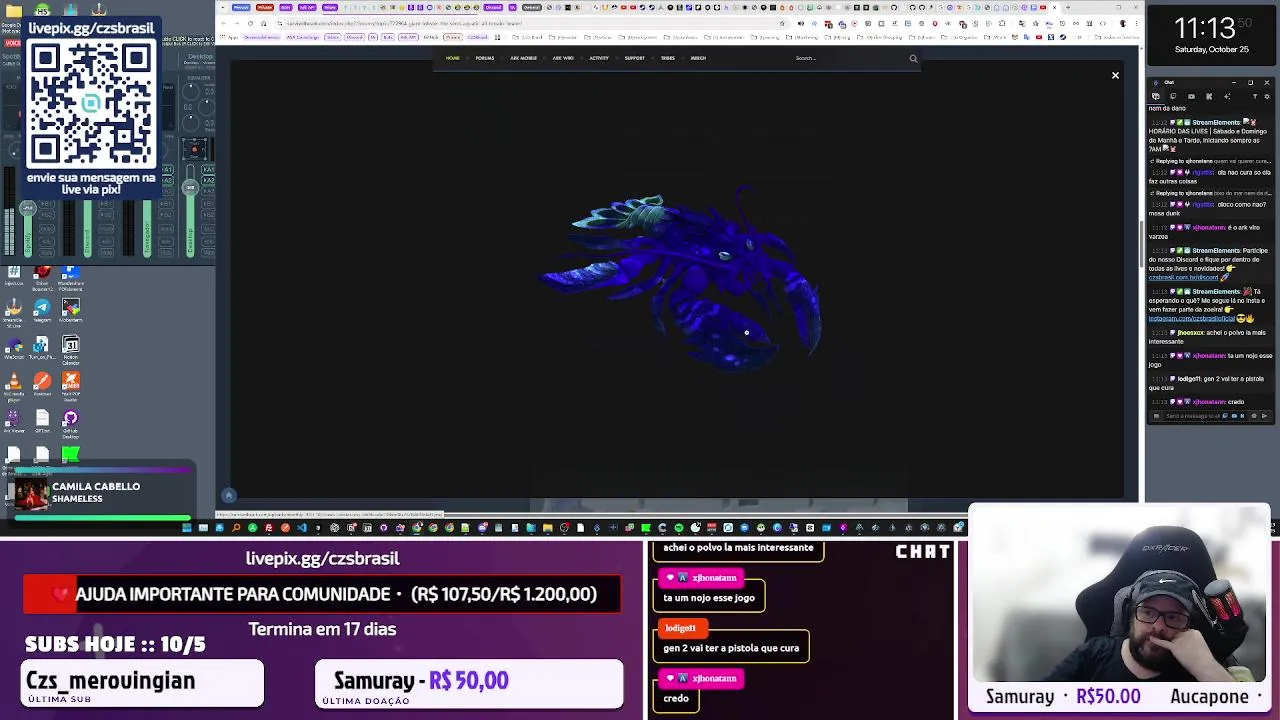
Task: Open the TRIBES menu item
Action: 667,58
